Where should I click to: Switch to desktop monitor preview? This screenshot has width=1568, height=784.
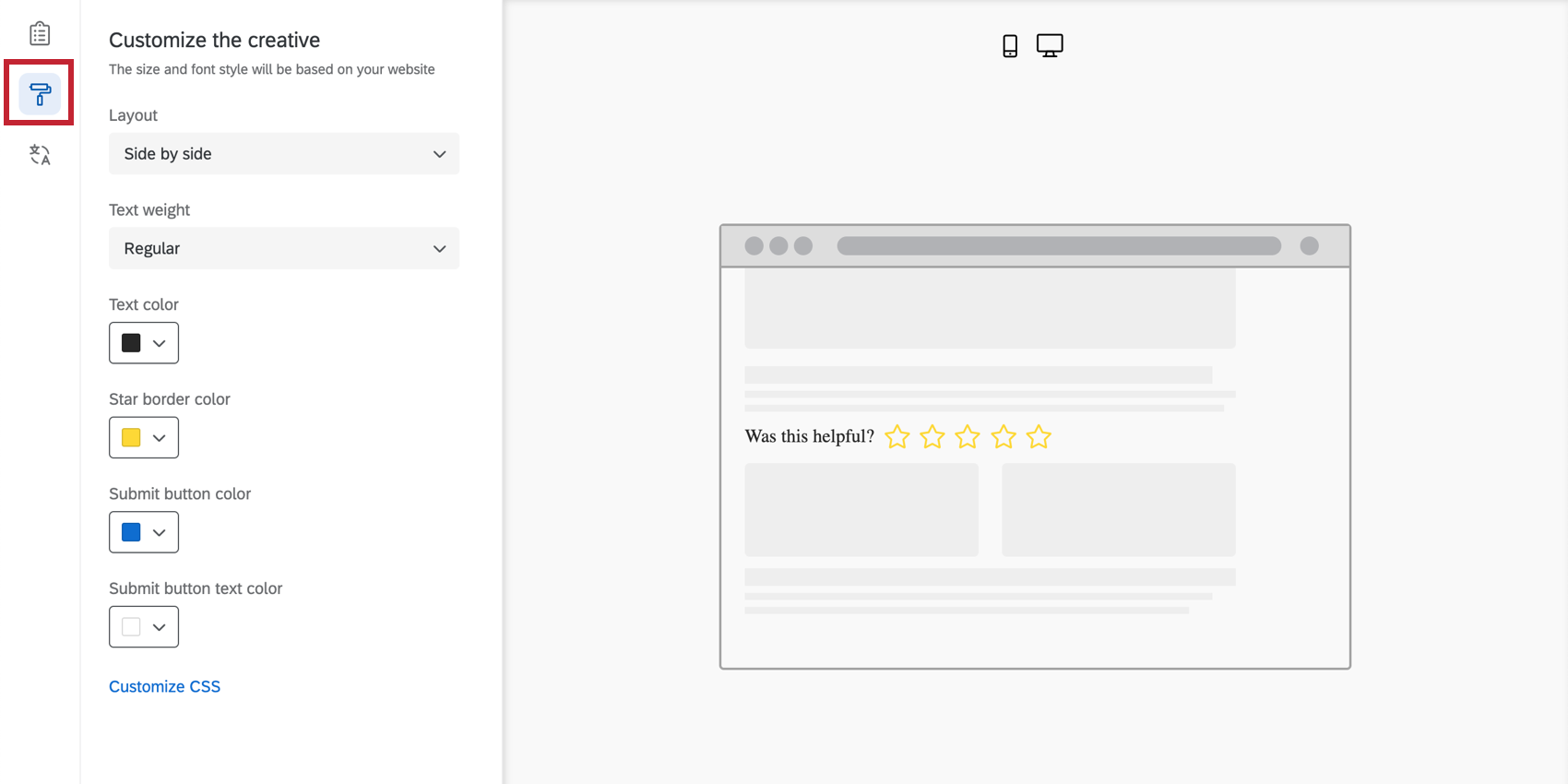1050,45
